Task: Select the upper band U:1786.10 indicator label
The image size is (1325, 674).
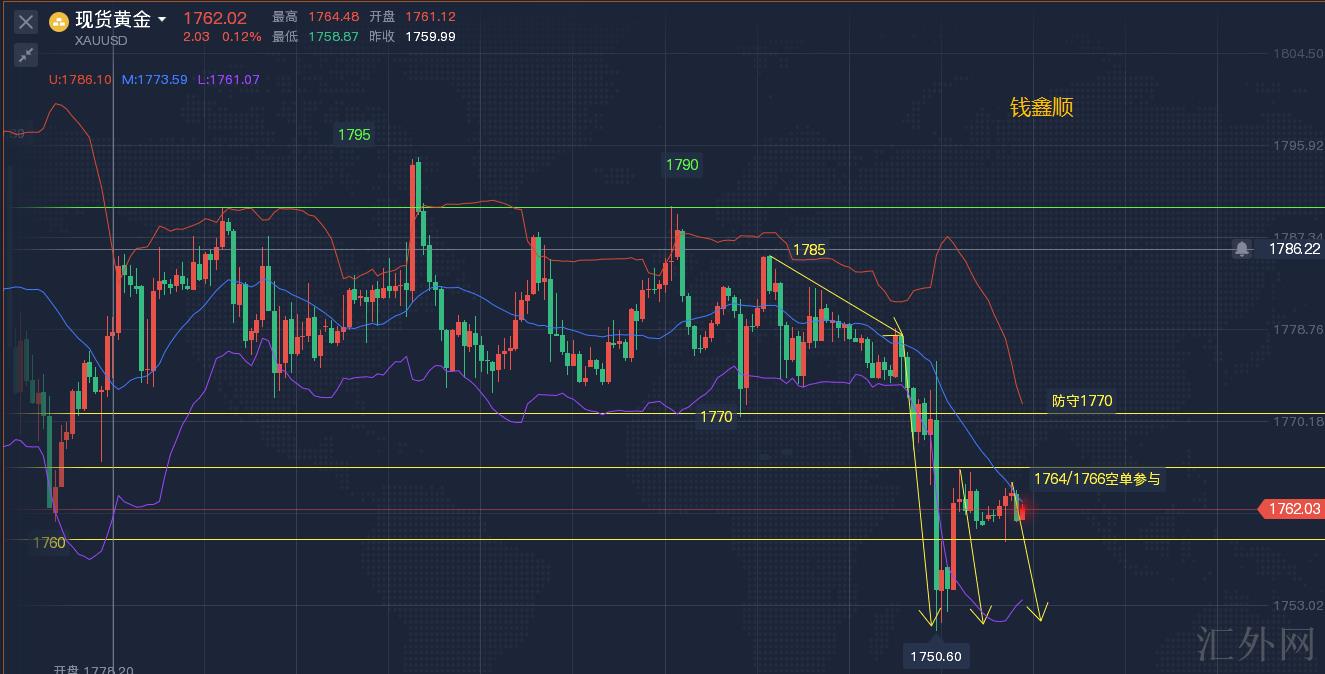Action: [80, 79]
